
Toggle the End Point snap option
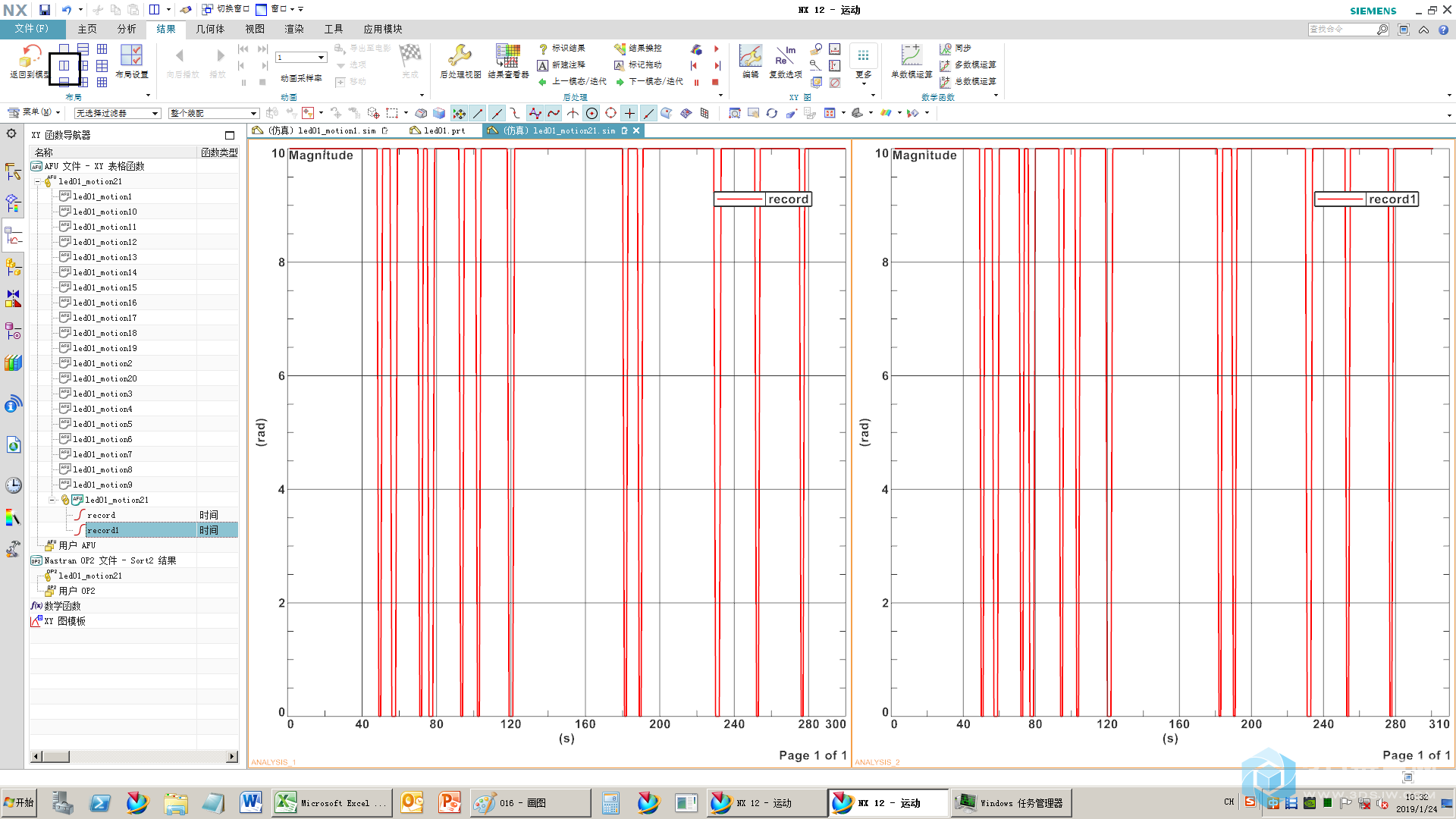point(478,113)
